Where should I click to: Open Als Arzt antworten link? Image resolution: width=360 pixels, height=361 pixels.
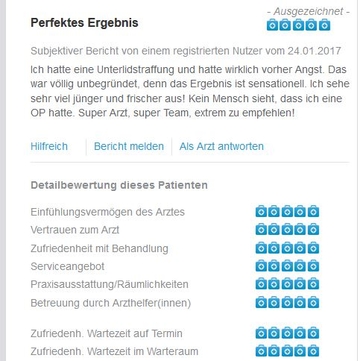pos(221,146)
